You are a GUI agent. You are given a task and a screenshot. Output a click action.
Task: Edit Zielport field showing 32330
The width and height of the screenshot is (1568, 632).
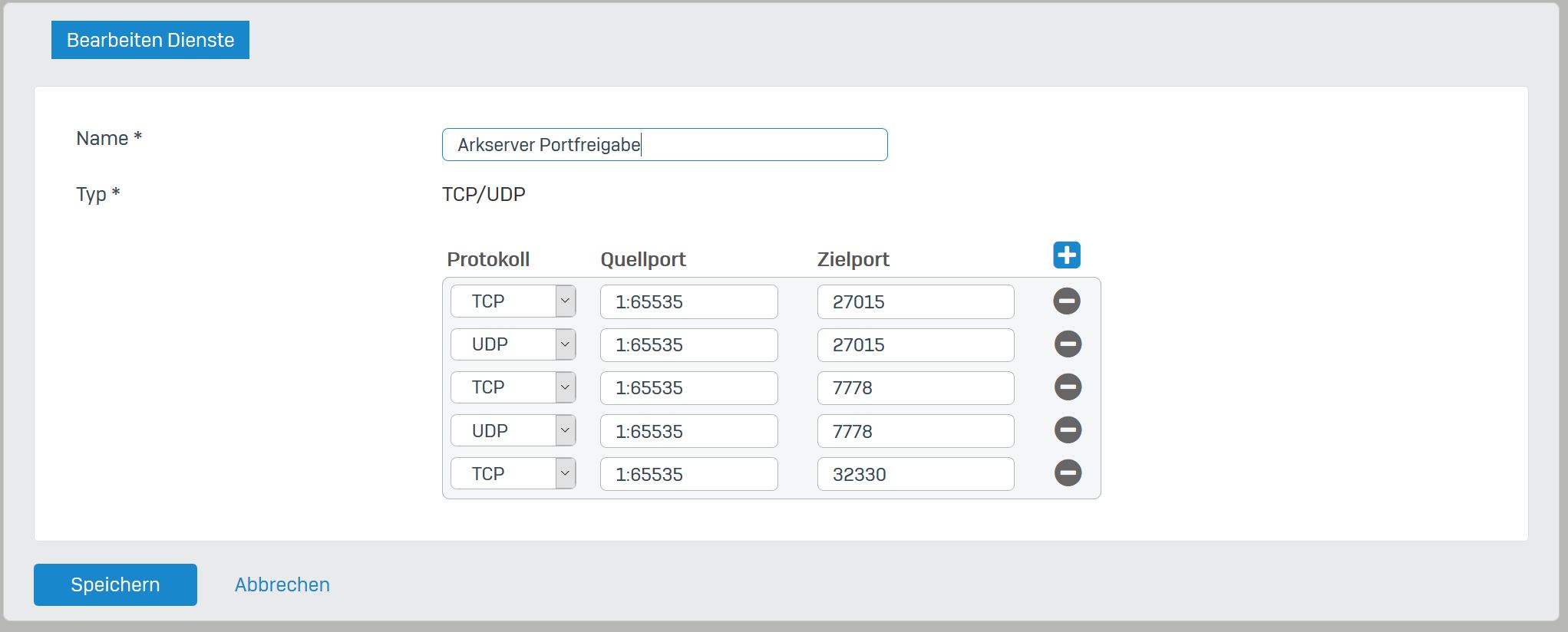pyautogui.click(x=916, y=474)
